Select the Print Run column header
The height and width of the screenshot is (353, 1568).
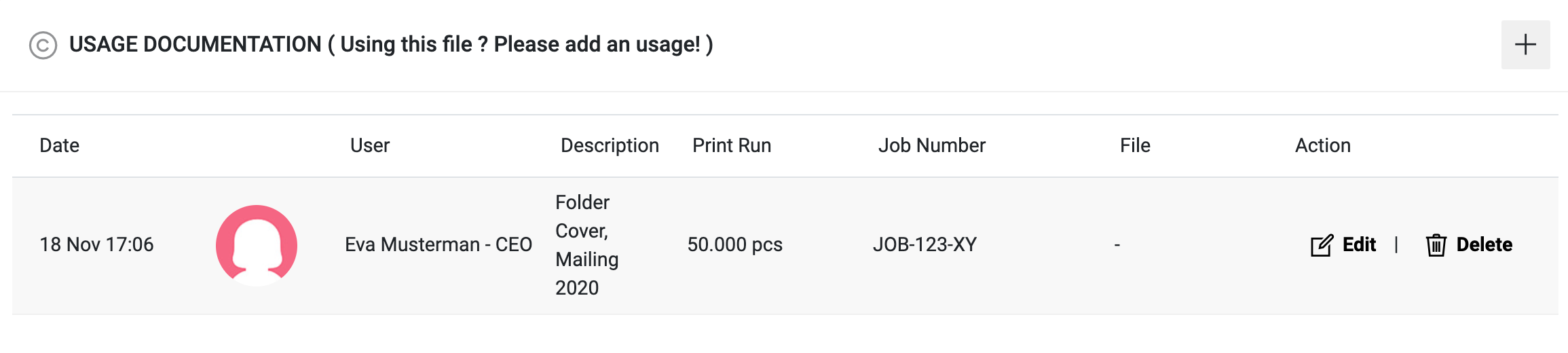tap(732, 145)
